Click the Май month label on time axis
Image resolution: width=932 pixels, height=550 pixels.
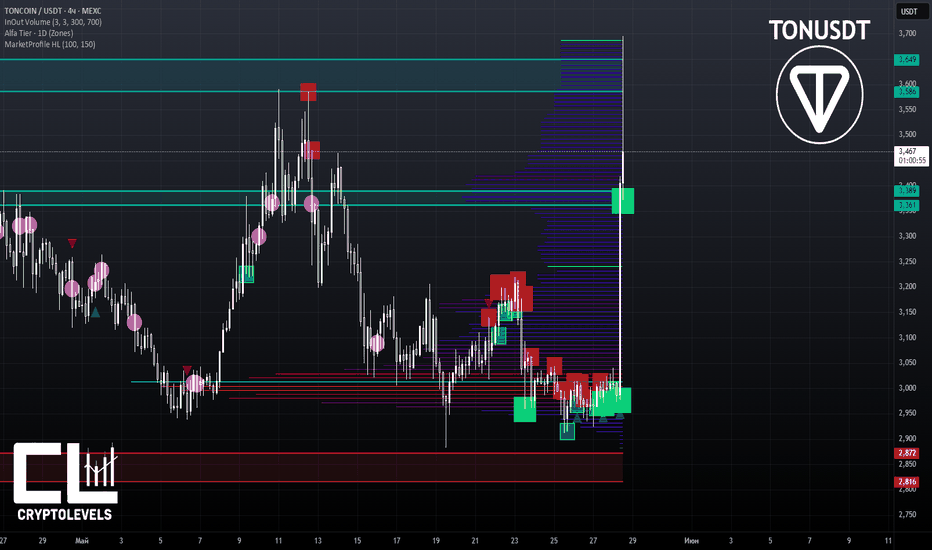point(82,540)
